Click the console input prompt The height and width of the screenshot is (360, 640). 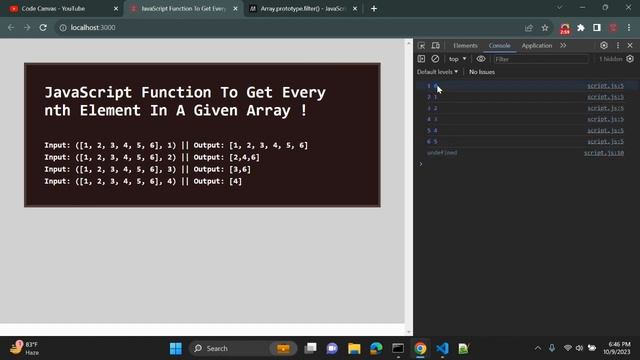coord(527,164)
